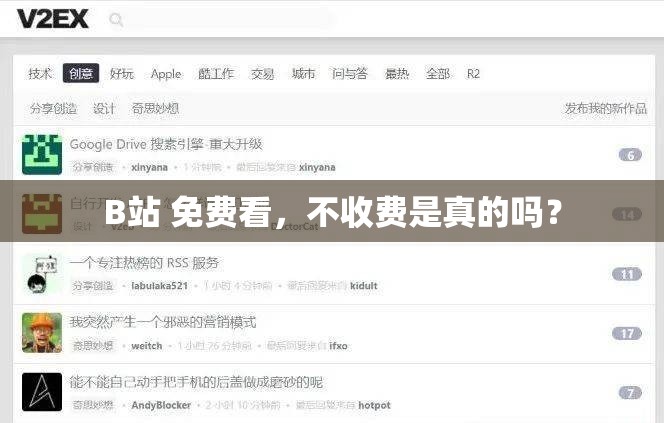Click the 奇思妙想 tag under weitch's topic
Image resolution: width=664 pixels, height=423 pixels.
tap(93, 346)
